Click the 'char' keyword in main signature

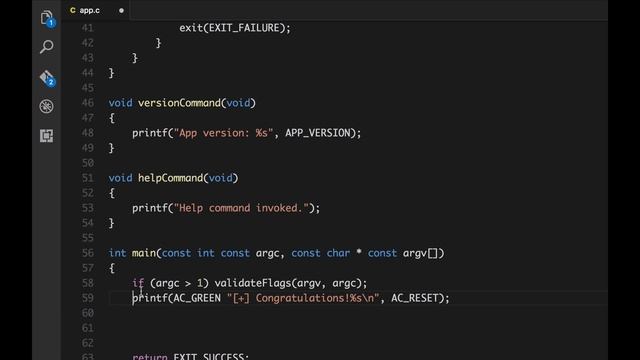(x=338, y=253)
